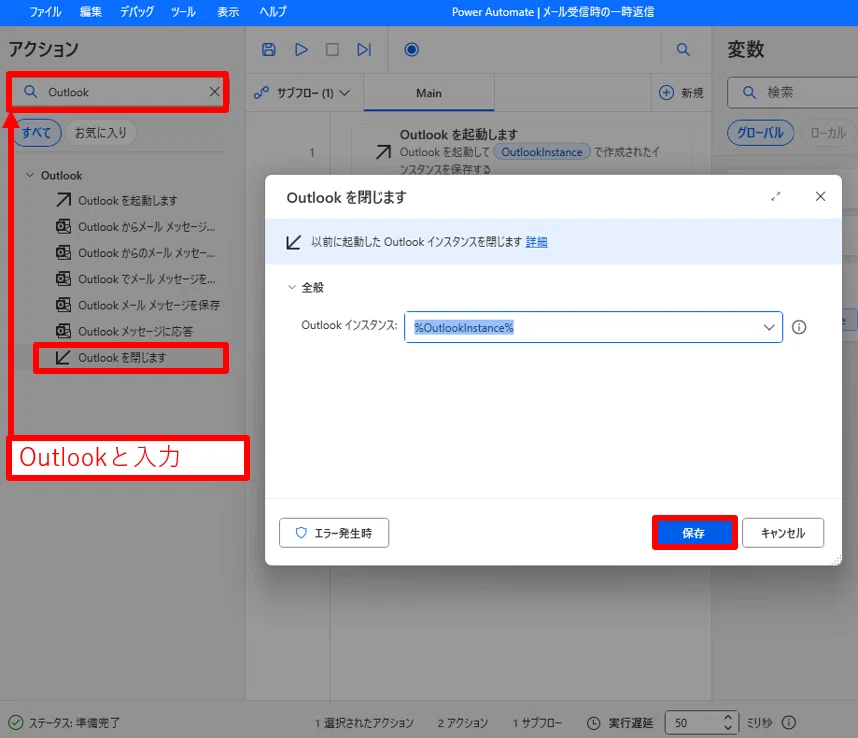Select the グローバル variables filter

(x=760, y=133)
